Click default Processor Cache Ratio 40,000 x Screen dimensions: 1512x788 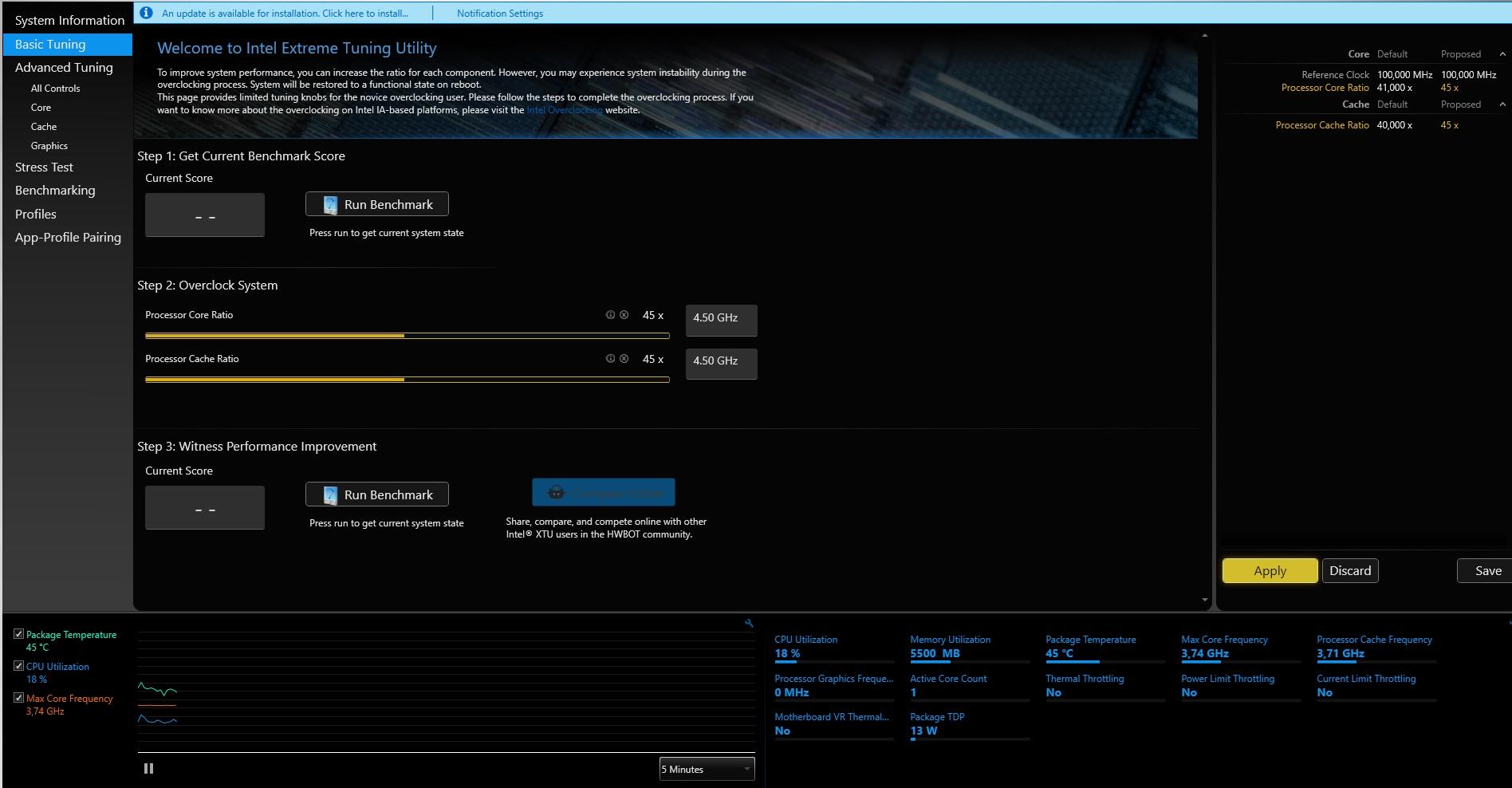coord(1395,125)
